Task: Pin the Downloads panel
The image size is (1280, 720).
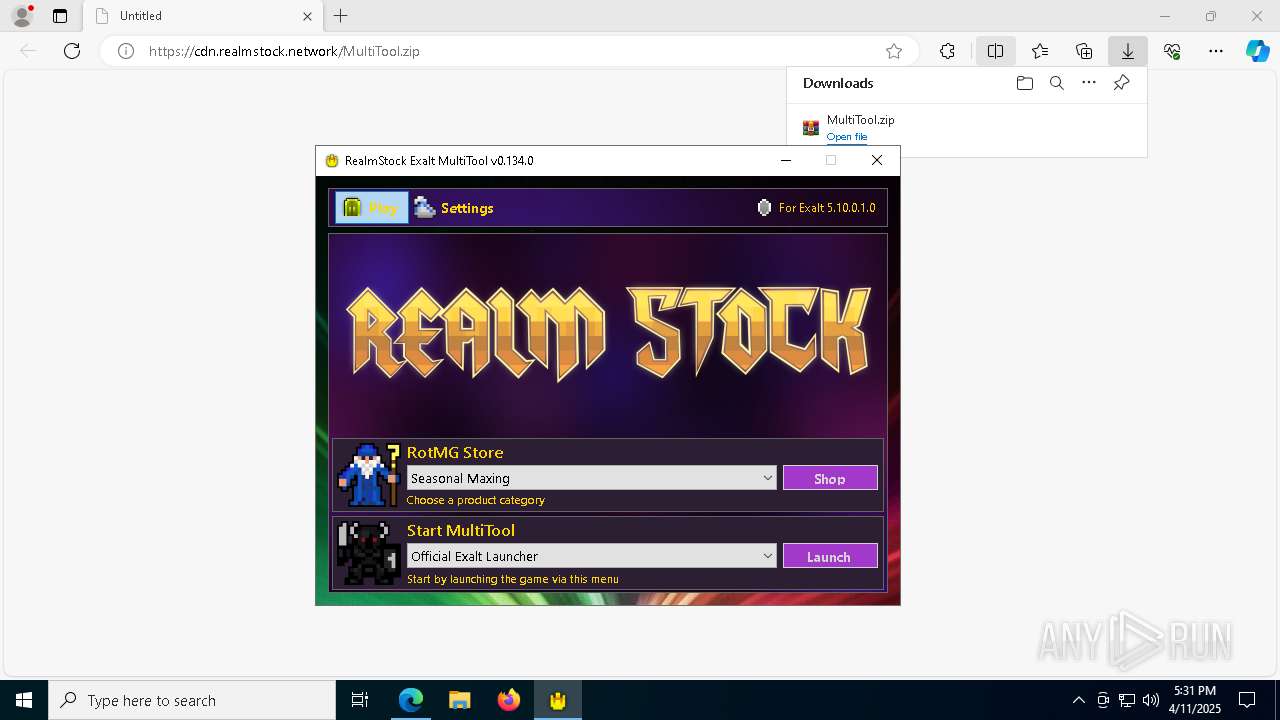Action: (1121, 83)
